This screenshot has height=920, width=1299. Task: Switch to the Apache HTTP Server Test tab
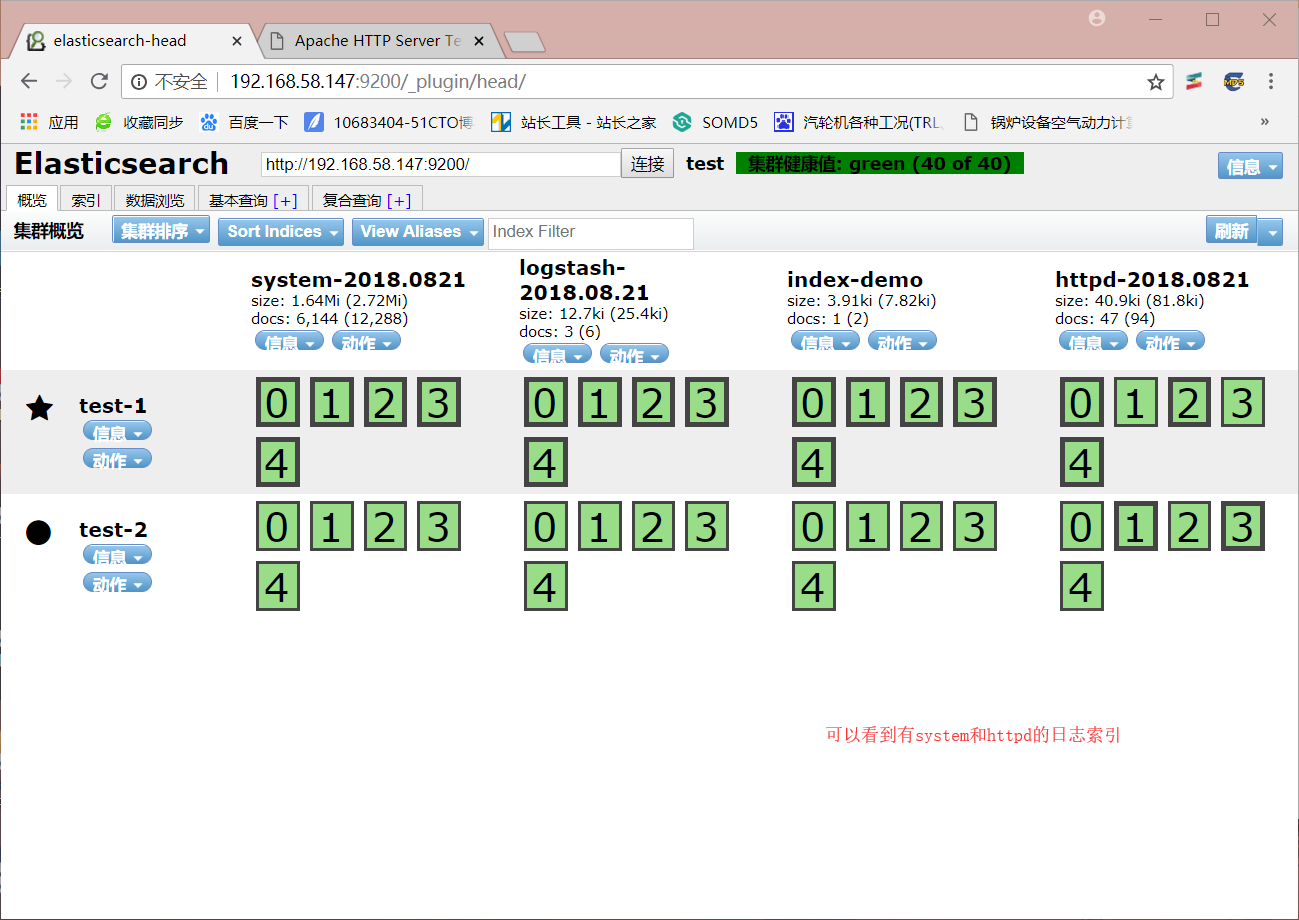coord(377,41)
